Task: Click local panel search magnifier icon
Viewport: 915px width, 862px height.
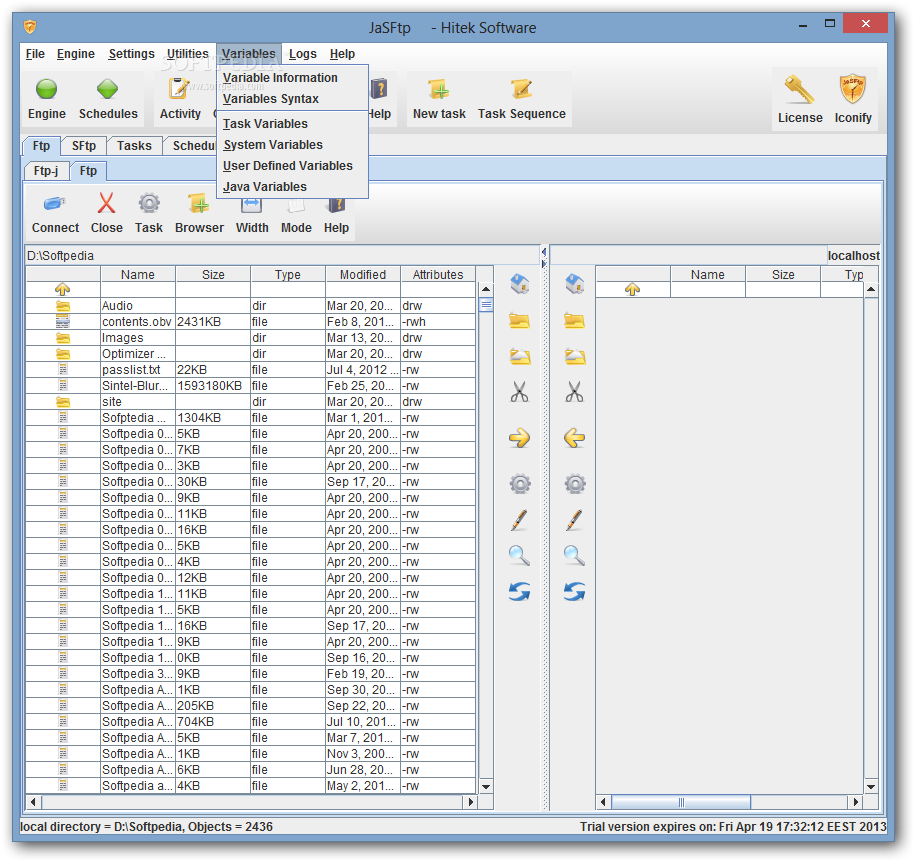Action: tap(519, 556)
